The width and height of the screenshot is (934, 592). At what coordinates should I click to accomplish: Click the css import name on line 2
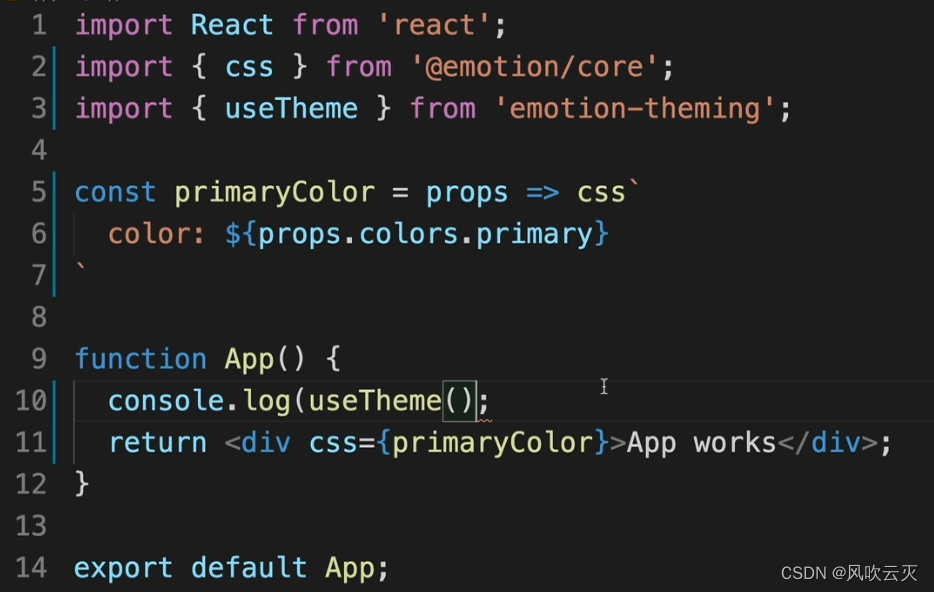(x=249, y=67)
